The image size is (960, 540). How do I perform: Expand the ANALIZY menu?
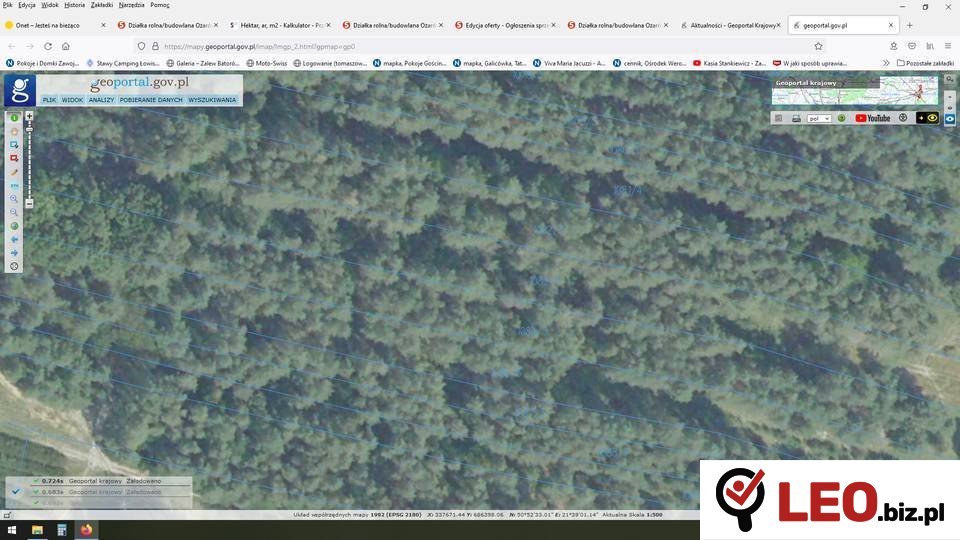pos(101,100)
